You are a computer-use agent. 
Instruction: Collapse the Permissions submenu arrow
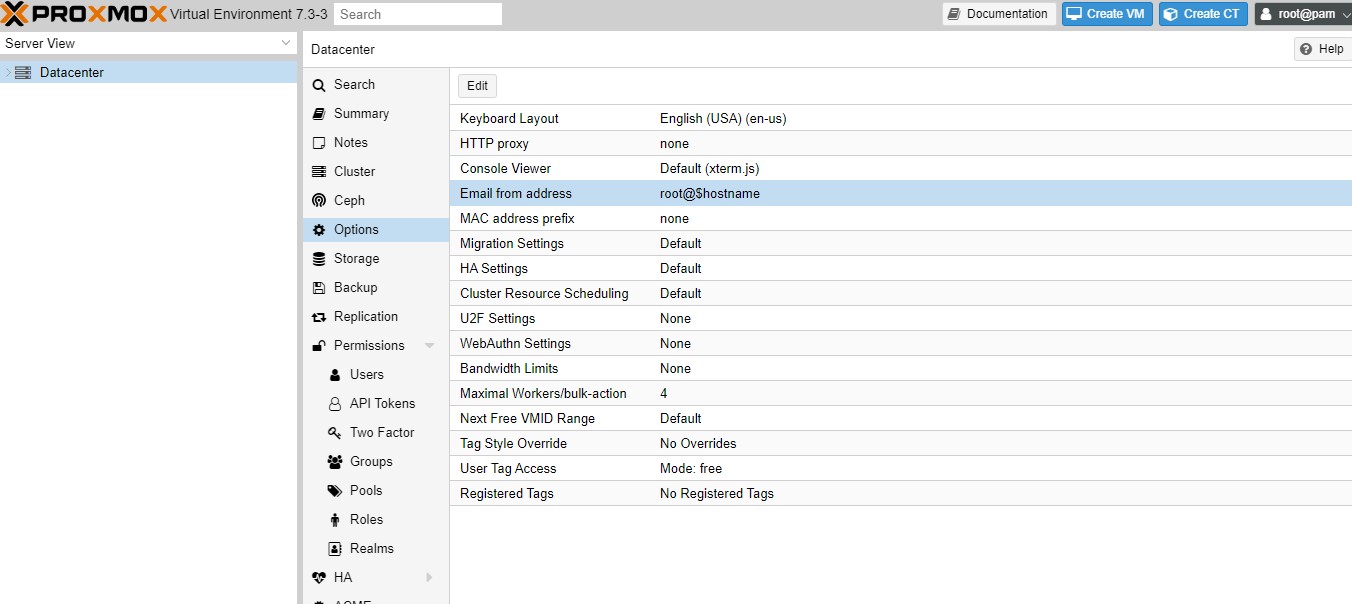pos(430,346)
